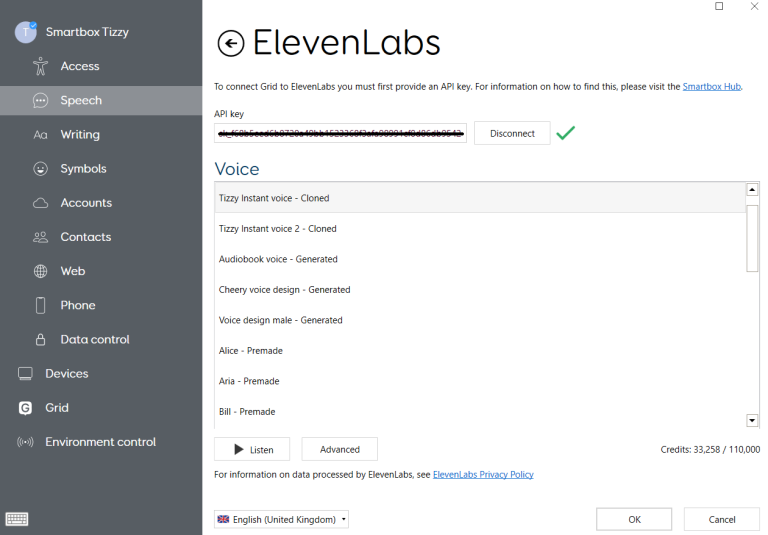Click the UK flag icon

click(x=223, y=519)
